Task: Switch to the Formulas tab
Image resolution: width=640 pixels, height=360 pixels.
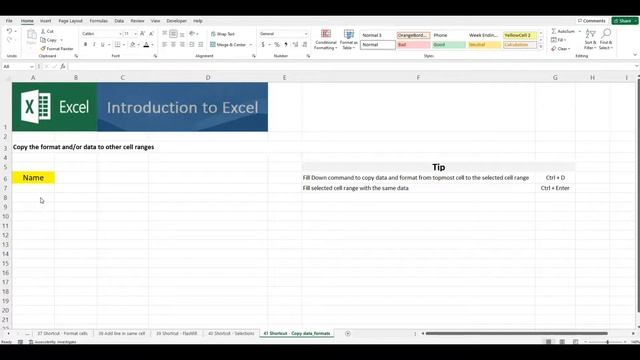Action: tap(98, 21)
